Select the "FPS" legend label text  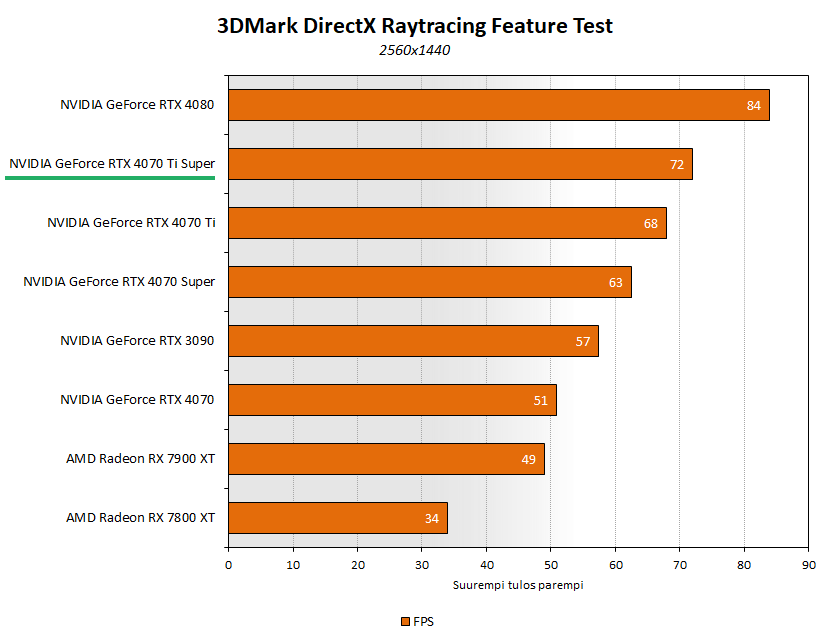423,622
